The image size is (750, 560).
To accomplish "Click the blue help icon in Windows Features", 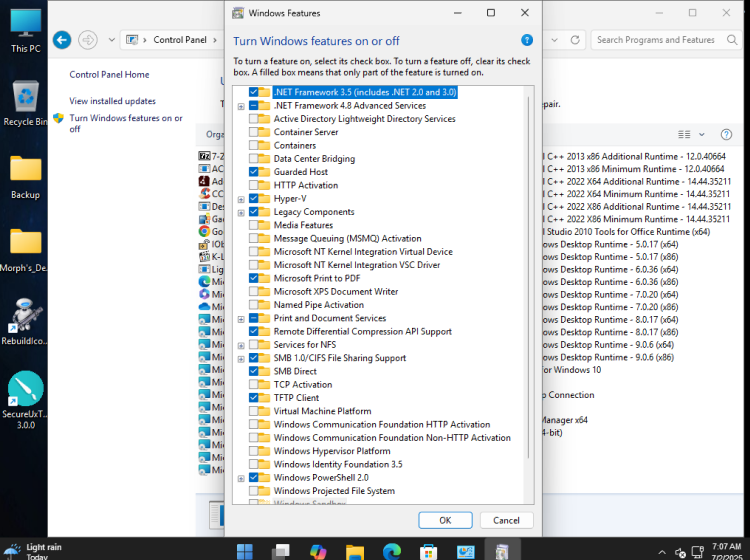I will point(527,40).
